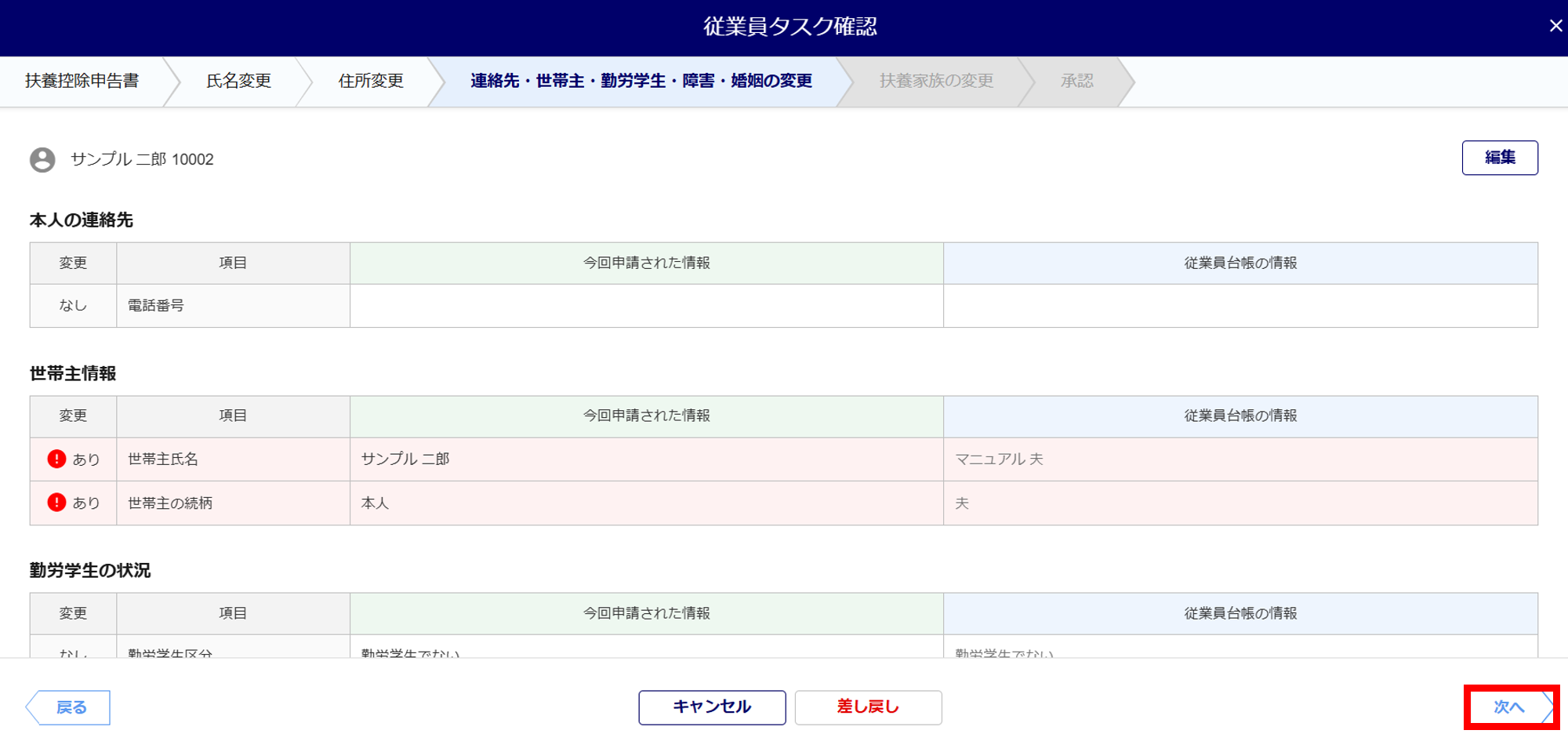Screen dimensions: 1568x752
Task: Click the red alert icon for 世帯主氏名
Action: click(56, 459)
